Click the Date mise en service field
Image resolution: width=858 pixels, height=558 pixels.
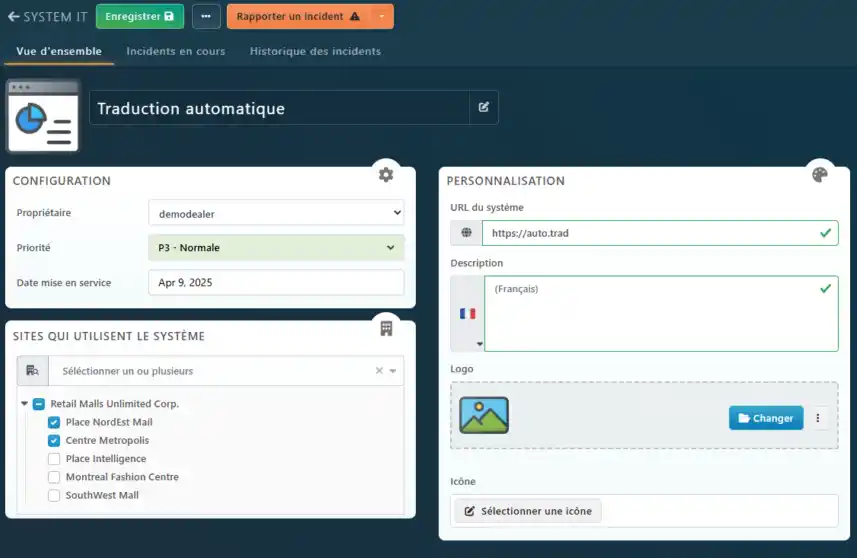point(276,283)
